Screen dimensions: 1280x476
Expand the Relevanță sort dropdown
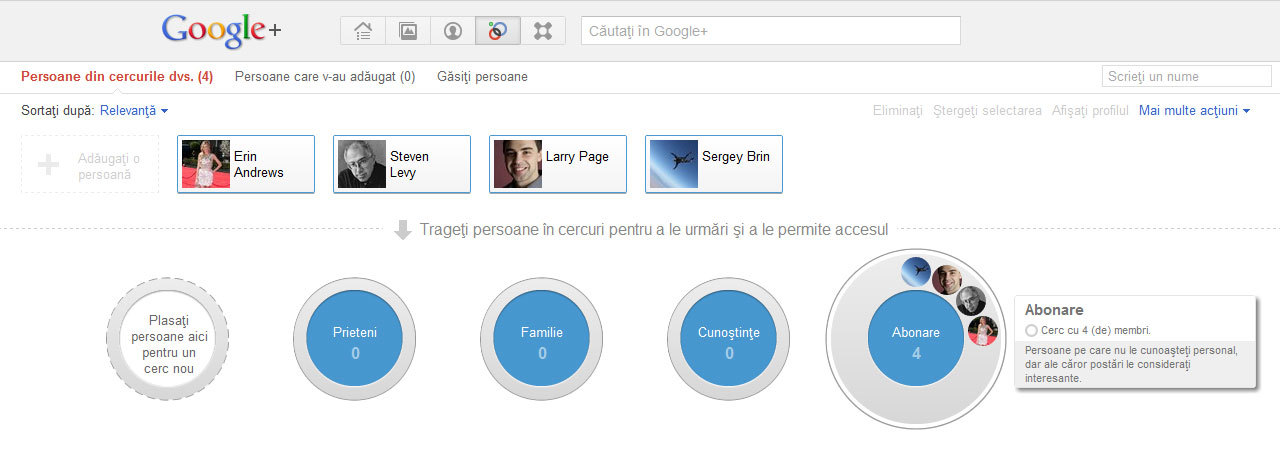pos(134,110)
